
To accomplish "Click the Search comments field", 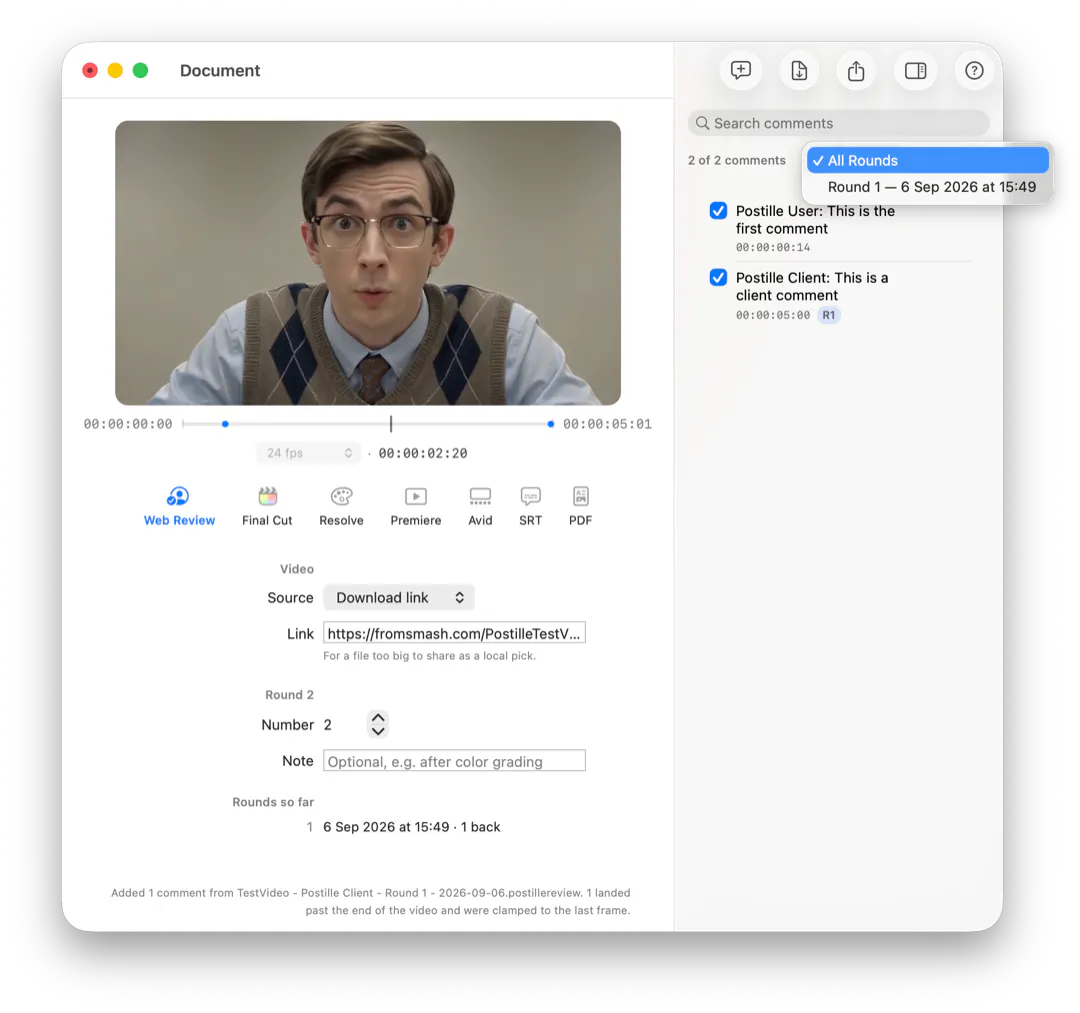I will (x=839, y=123).
